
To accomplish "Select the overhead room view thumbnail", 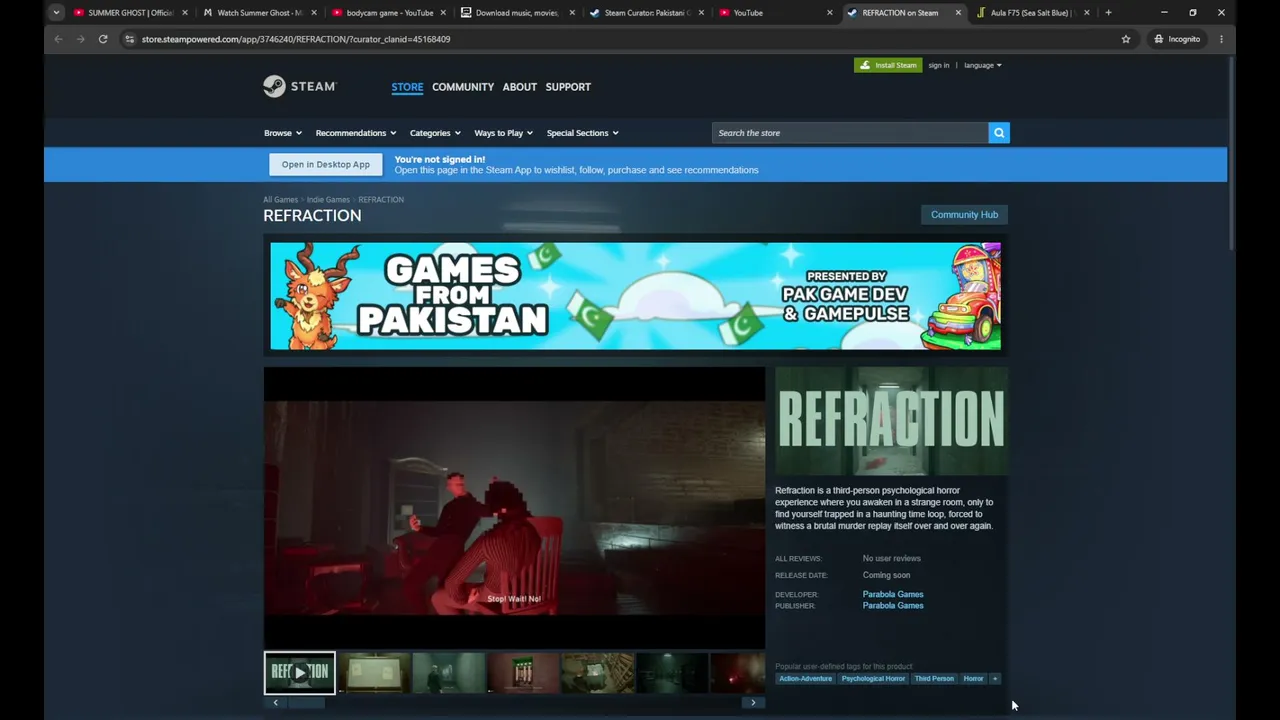I will pos(597,673).
